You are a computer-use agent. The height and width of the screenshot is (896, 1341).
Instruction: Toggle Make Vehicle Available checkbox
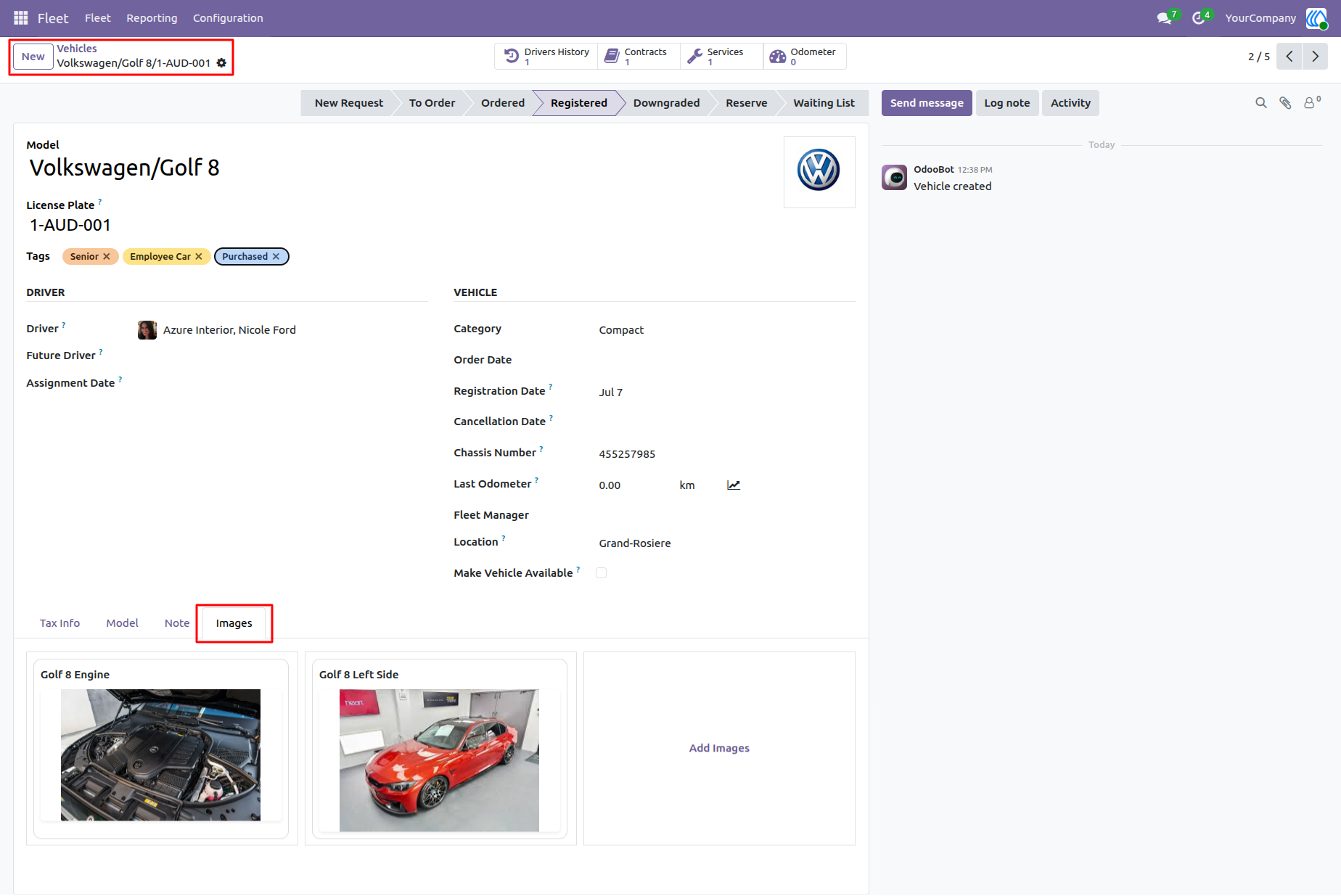tap(601, 573)
